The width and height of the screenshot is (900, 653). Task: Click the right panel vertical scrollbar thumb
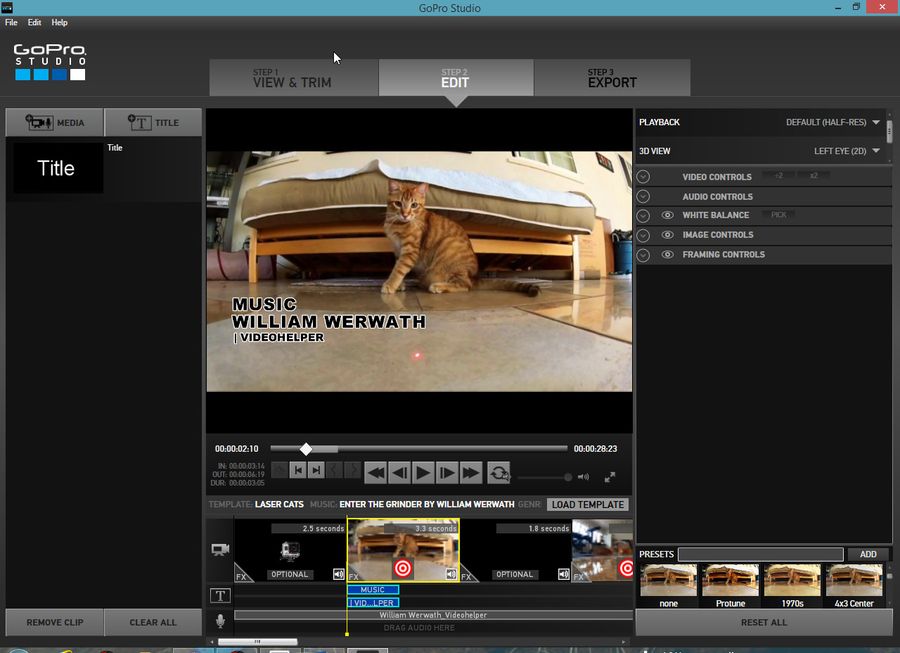(889, 131)
